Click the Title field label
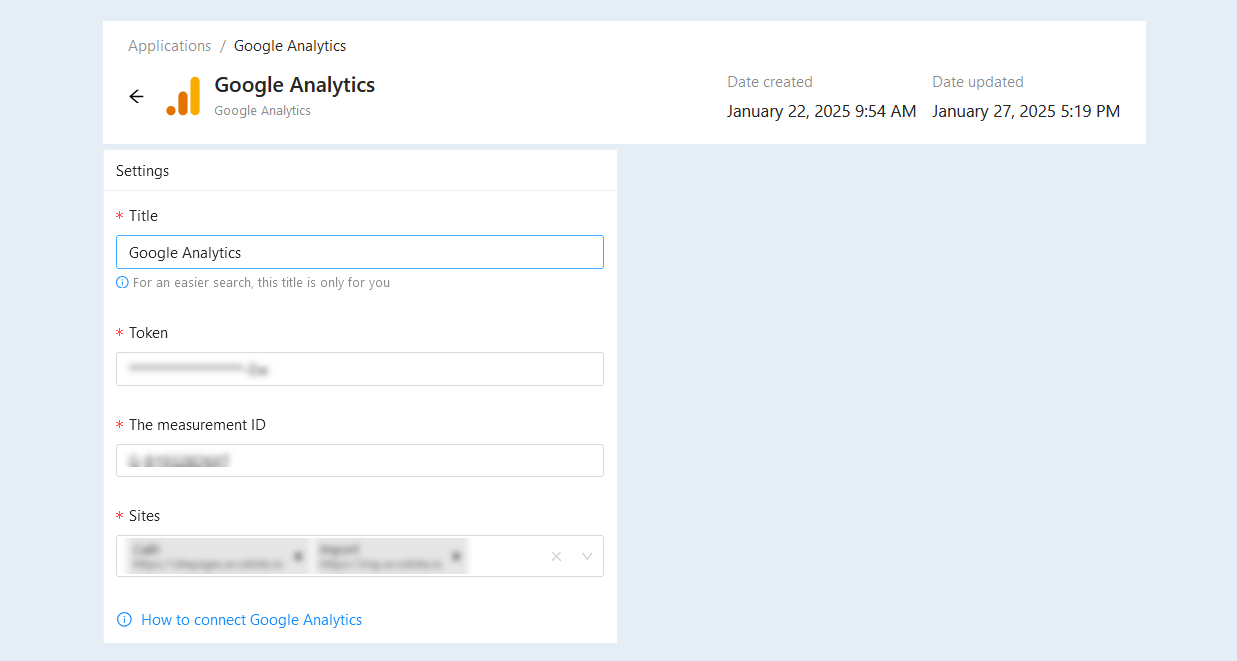1237x661 pixels. [143, 216]
